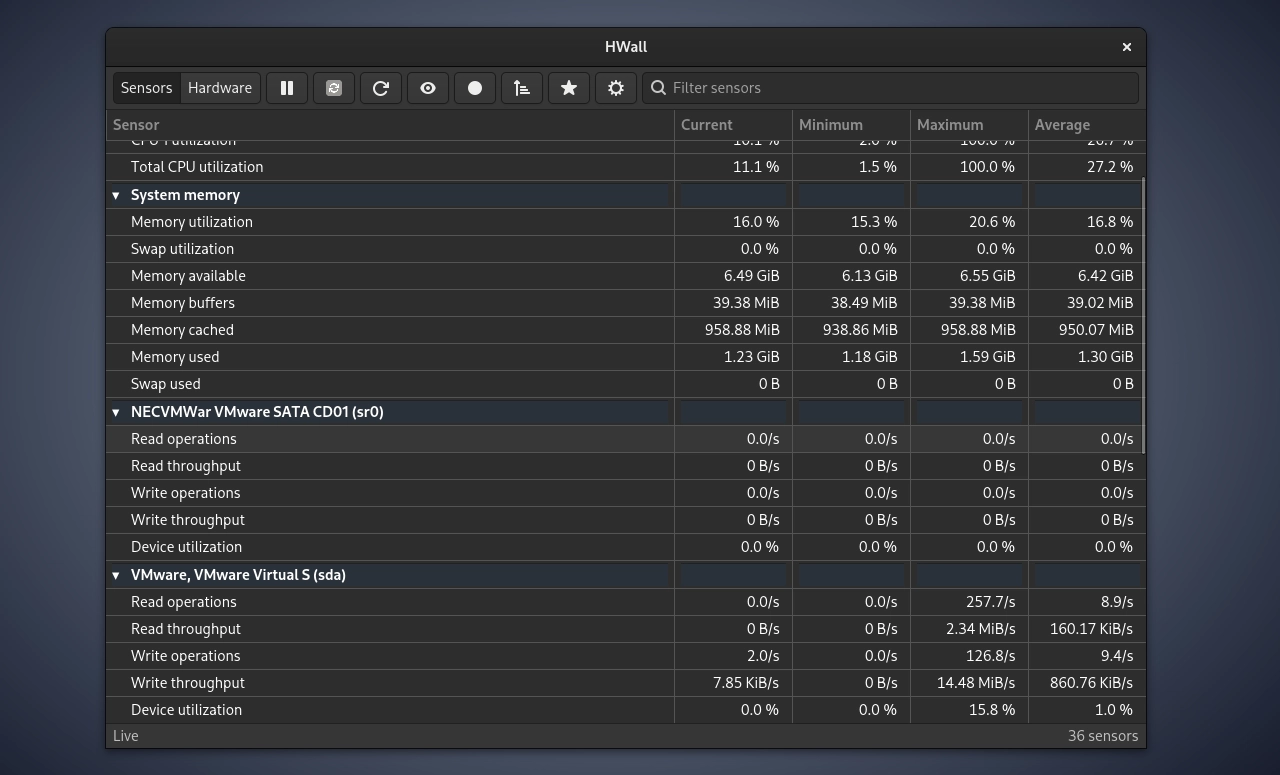
Task: Switch to the Hardware tab
Action: click(220, 88)
